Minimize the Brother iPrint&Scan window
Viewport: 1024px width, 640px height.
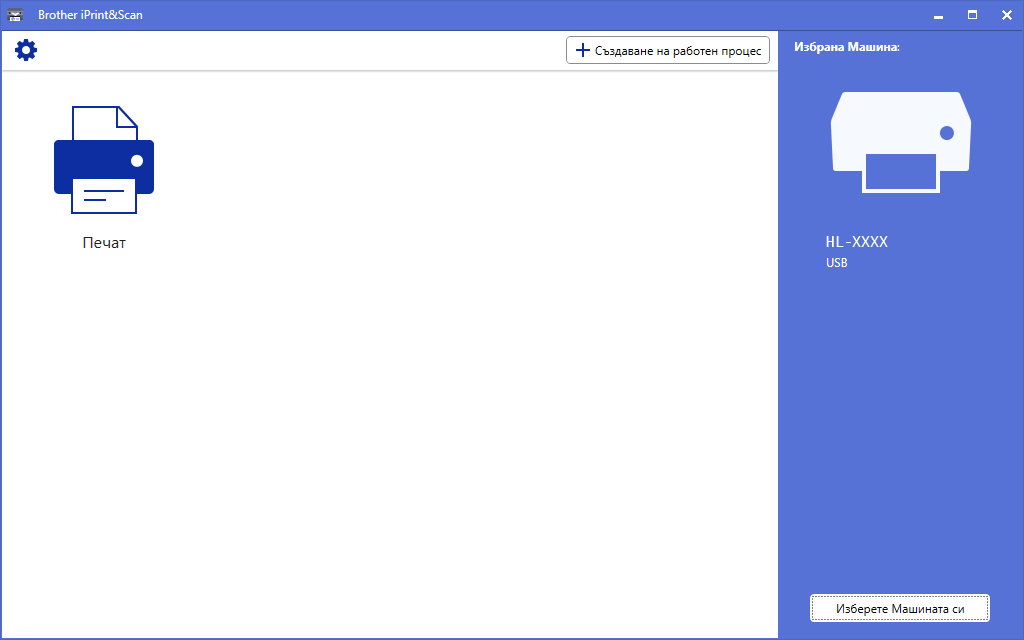(938, 15)
